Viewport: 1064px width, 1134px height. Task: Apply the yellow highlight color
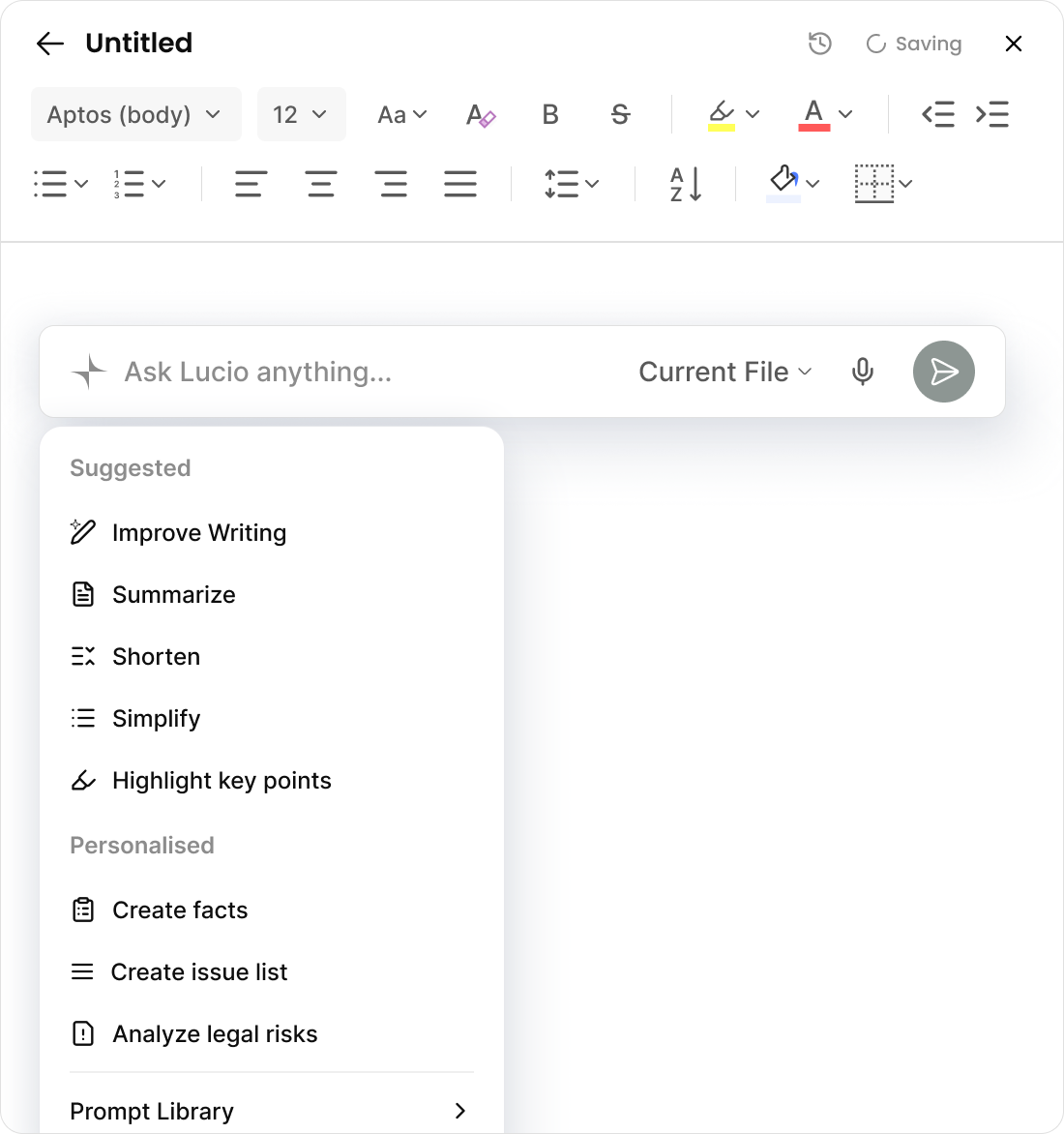click(721, 115)
